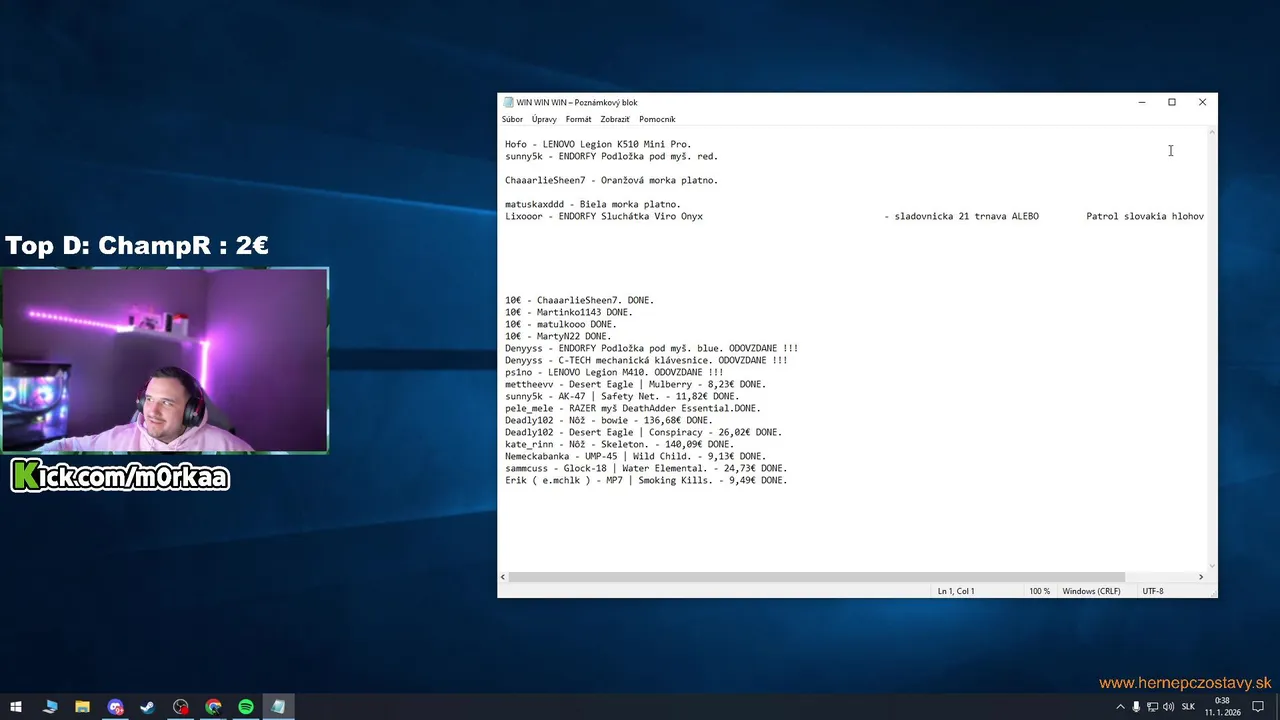Click the 'sunny5k - AK-47 | Safety Net' line
1280x720 pixels.
point(622,396)
